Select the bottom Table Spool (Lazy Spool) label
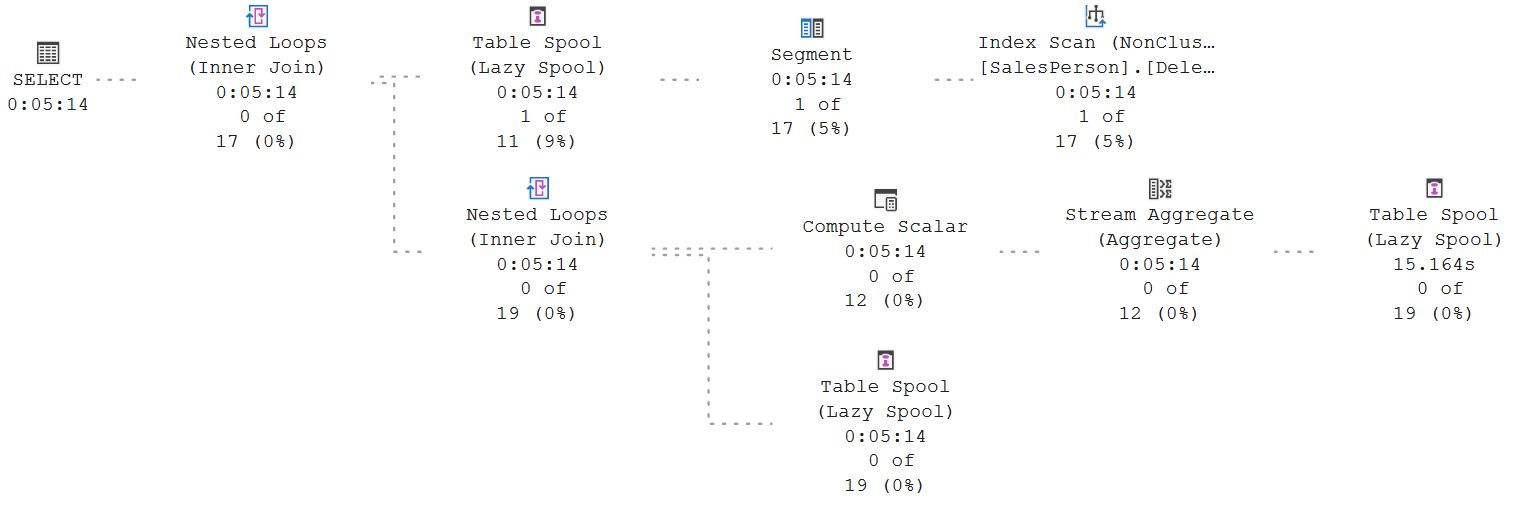This screenshot has width=1515, height=505. [x=885, y=399]
